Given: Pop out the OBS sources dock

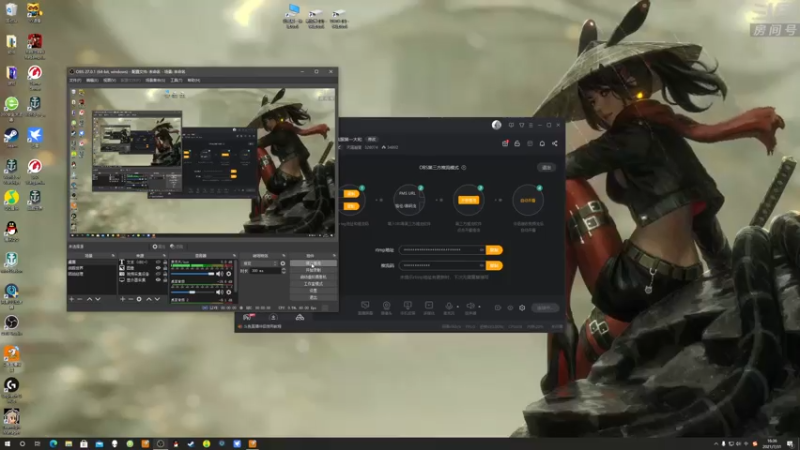Looking at the screenshot, I should [x=164, y=256].
